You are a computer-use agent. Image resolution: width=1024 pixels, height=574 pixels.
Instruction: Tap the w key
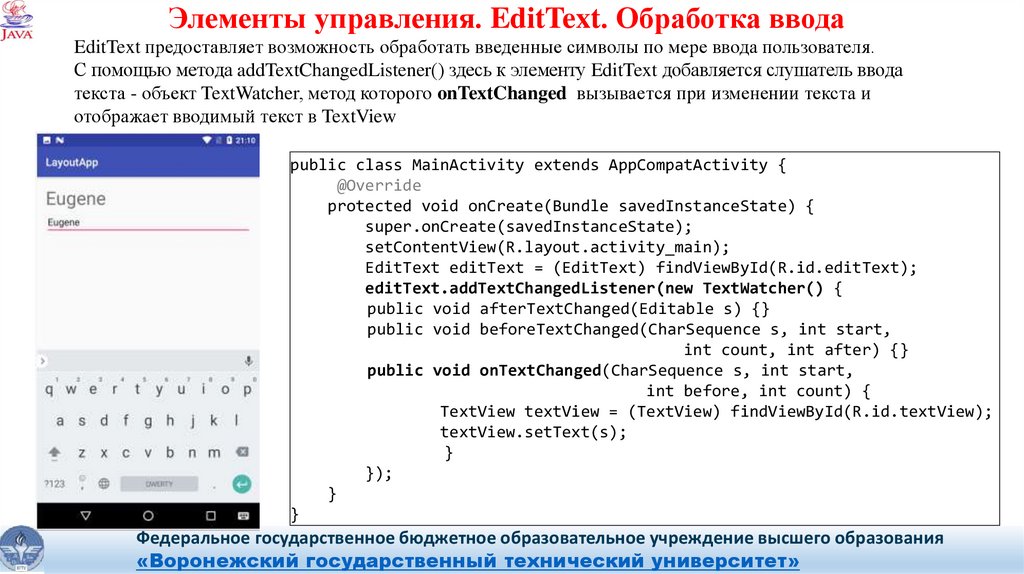(x=71, y=389)
